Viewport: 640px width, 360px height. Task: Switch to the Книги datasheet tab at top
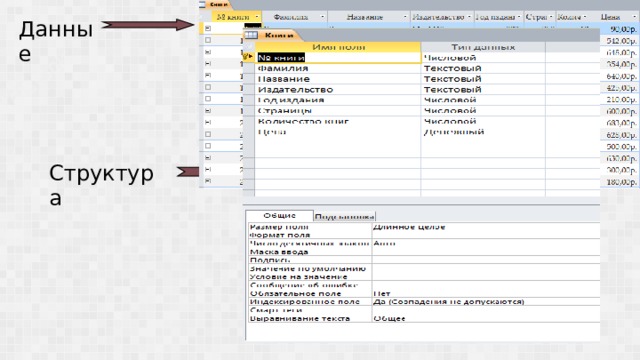click(x=218, y=4)
